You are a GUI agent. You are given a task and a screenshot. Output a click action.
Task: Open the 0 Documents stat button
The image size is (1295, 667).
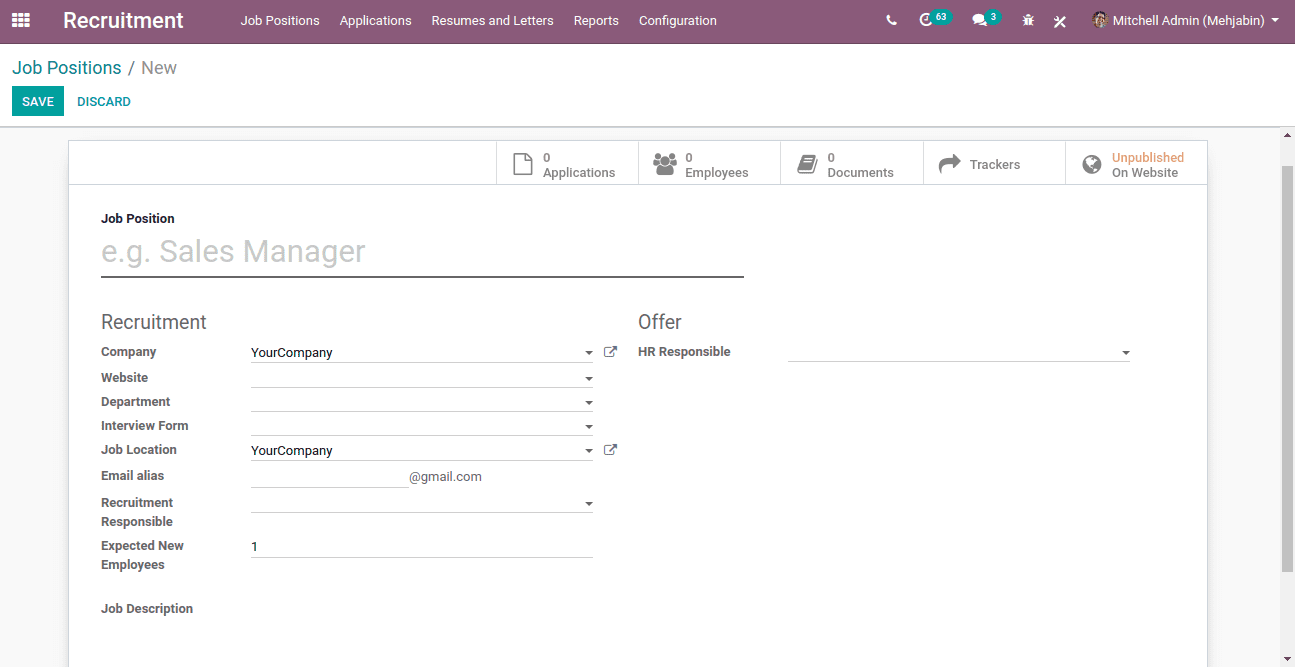click(852, 163)
